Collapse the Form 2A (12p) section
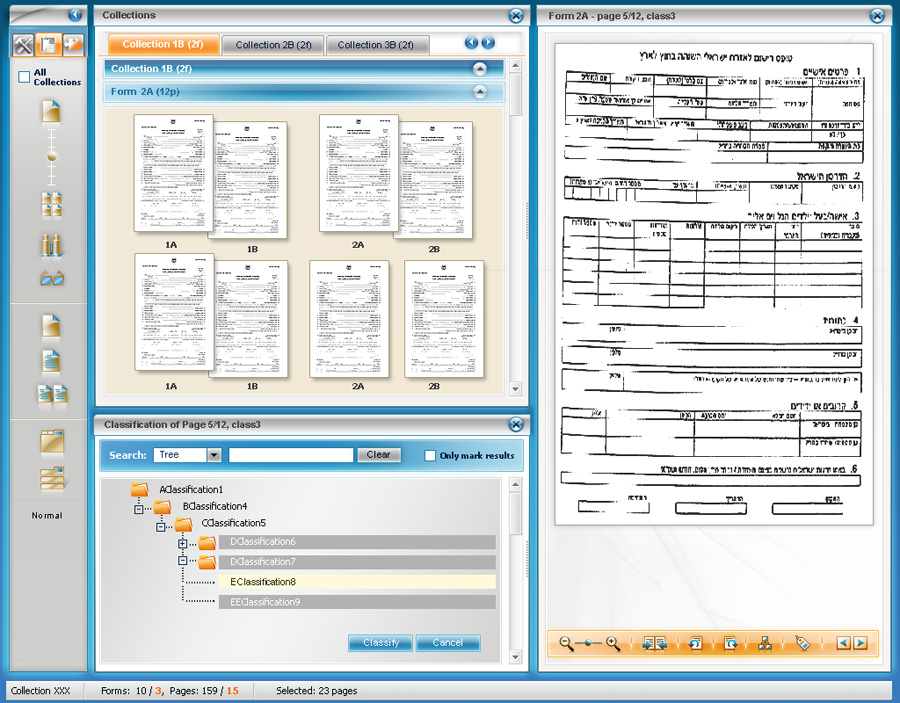Screen dimensions: 900x703 (x=480, y=92)
